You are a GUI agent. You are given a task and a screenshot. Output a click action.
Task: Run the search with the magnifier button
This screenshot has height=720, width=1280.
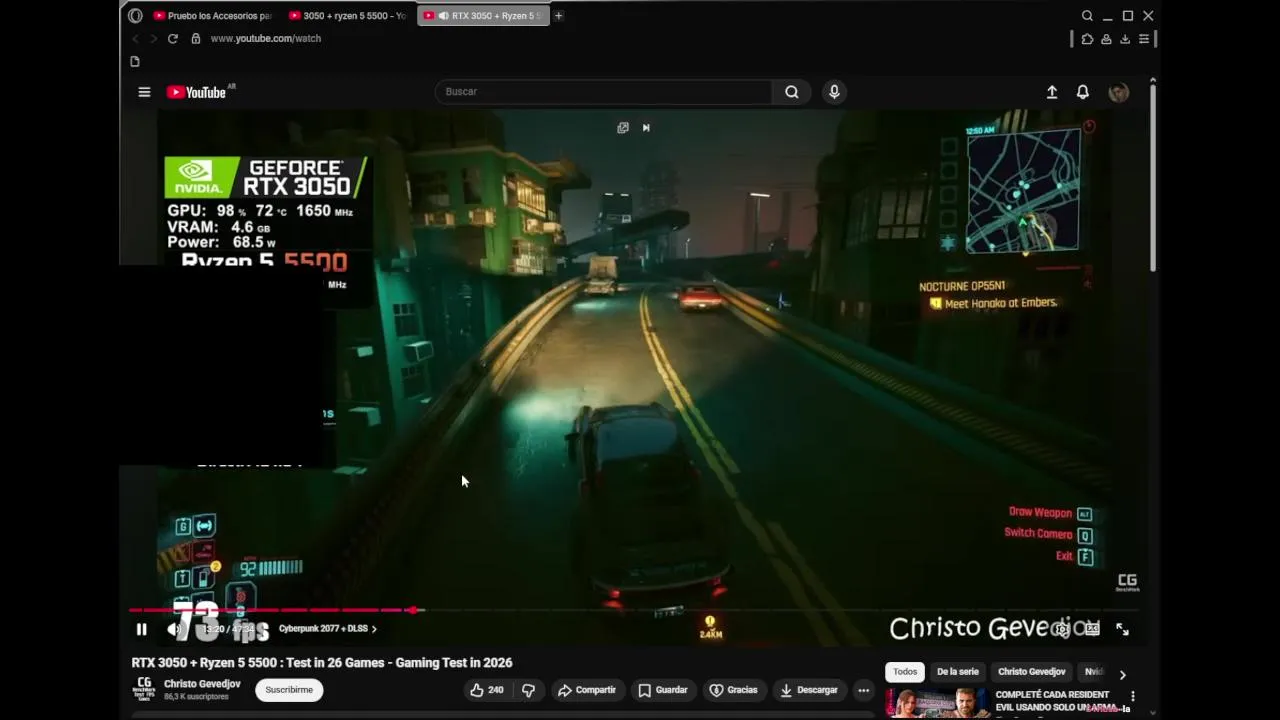coord(791,92)
